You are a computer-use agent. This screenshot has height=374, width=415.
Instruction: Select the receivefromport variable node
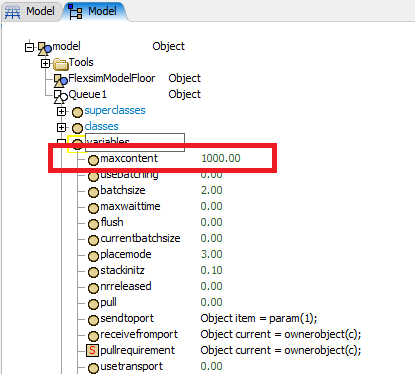[139, 334]
